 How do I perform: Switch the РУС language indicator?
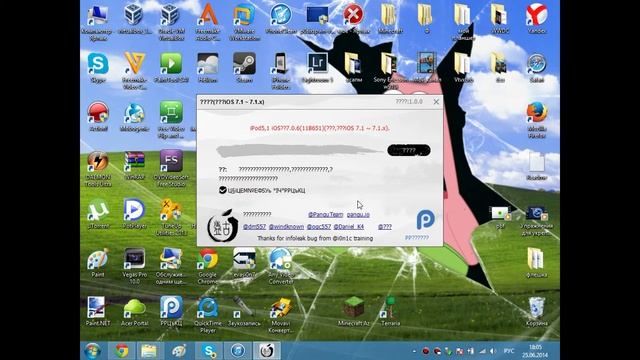pyautogui.click(x=509, y=351)
